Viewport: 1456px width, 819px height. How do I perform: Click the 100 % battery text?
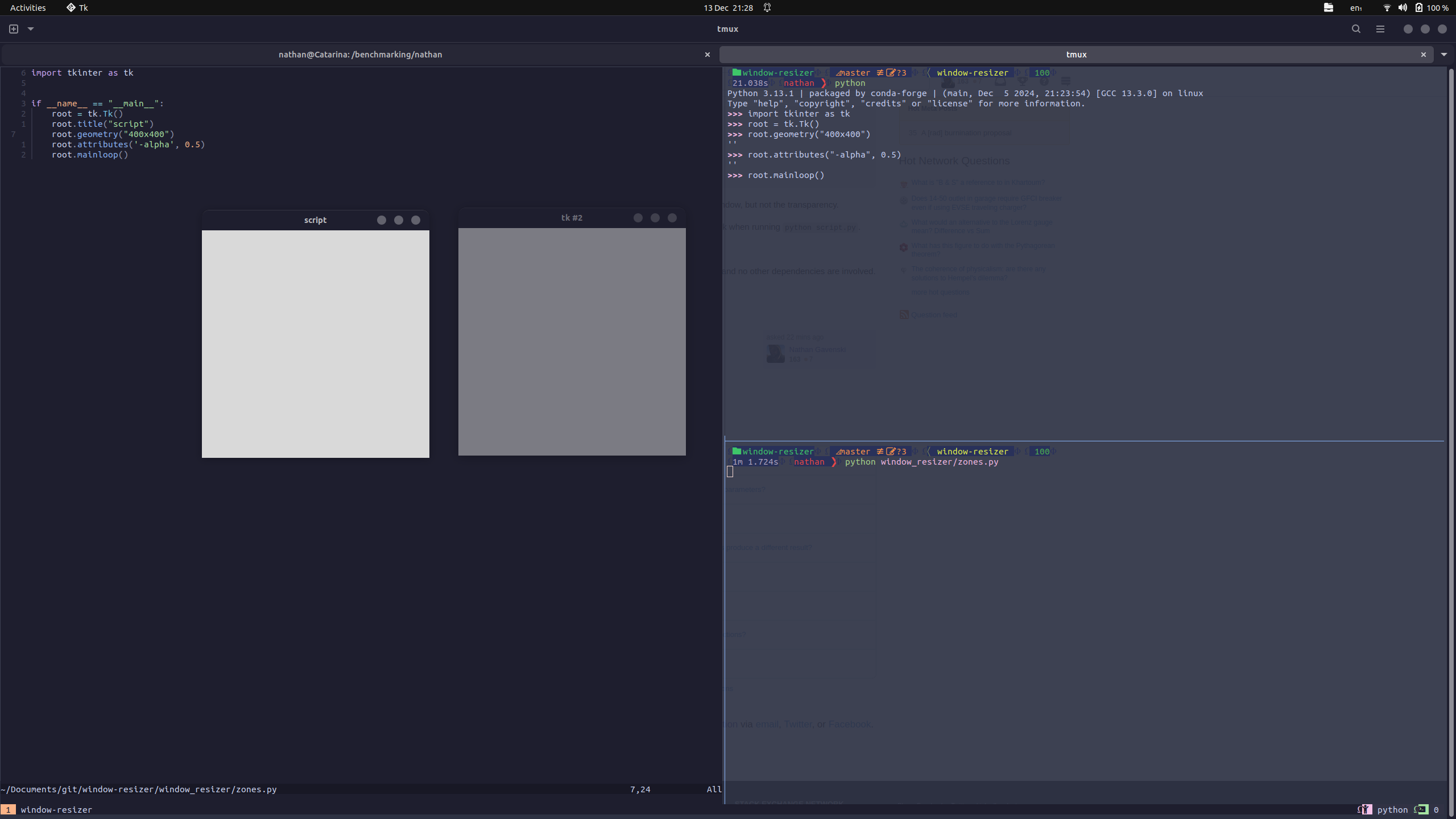pos(1437,8)
